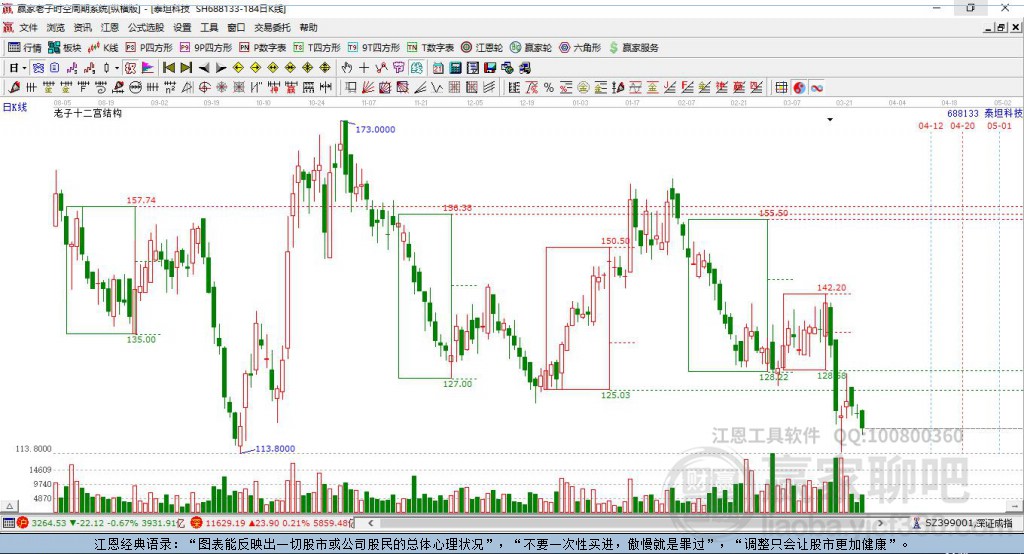The width and height of the screenshot is (1024, 554).
Task: Open the 公式选股 menu
Action: click(x=146, y=27)
